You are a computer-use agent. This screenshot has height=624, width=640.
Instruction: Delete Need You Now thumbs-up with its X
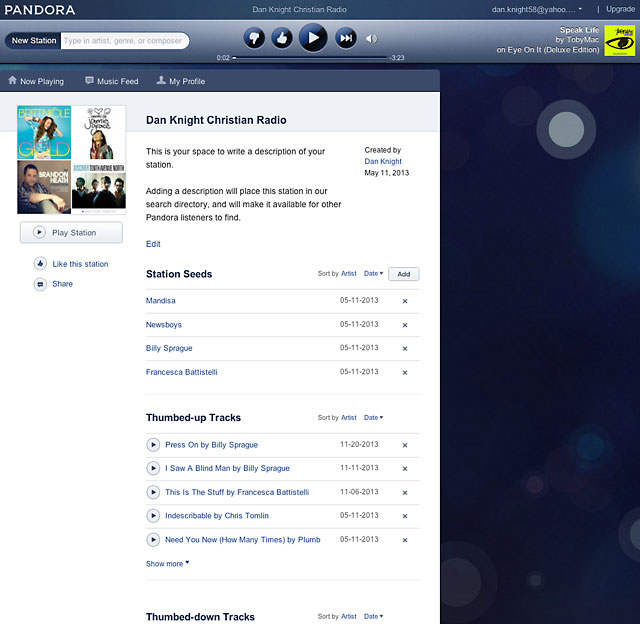coord(405,540)
